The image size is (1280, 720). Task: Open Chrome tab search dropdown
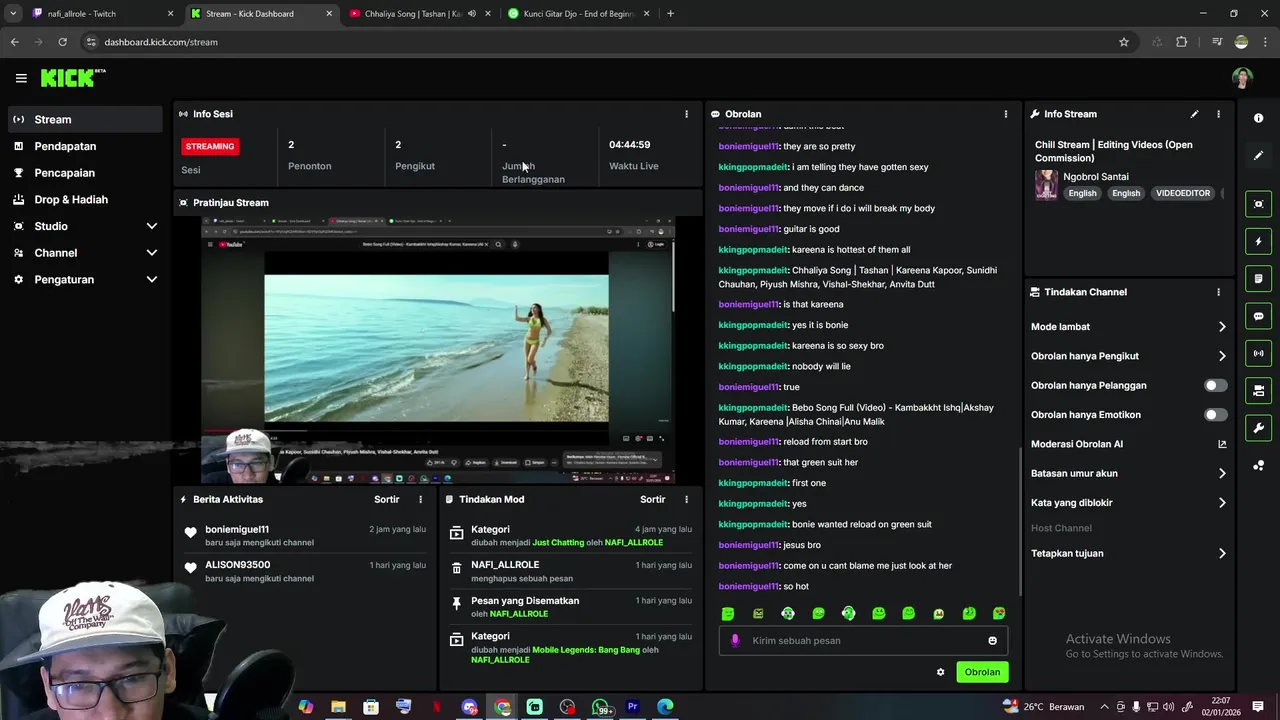pyautogui.click(x=13, y=14)
